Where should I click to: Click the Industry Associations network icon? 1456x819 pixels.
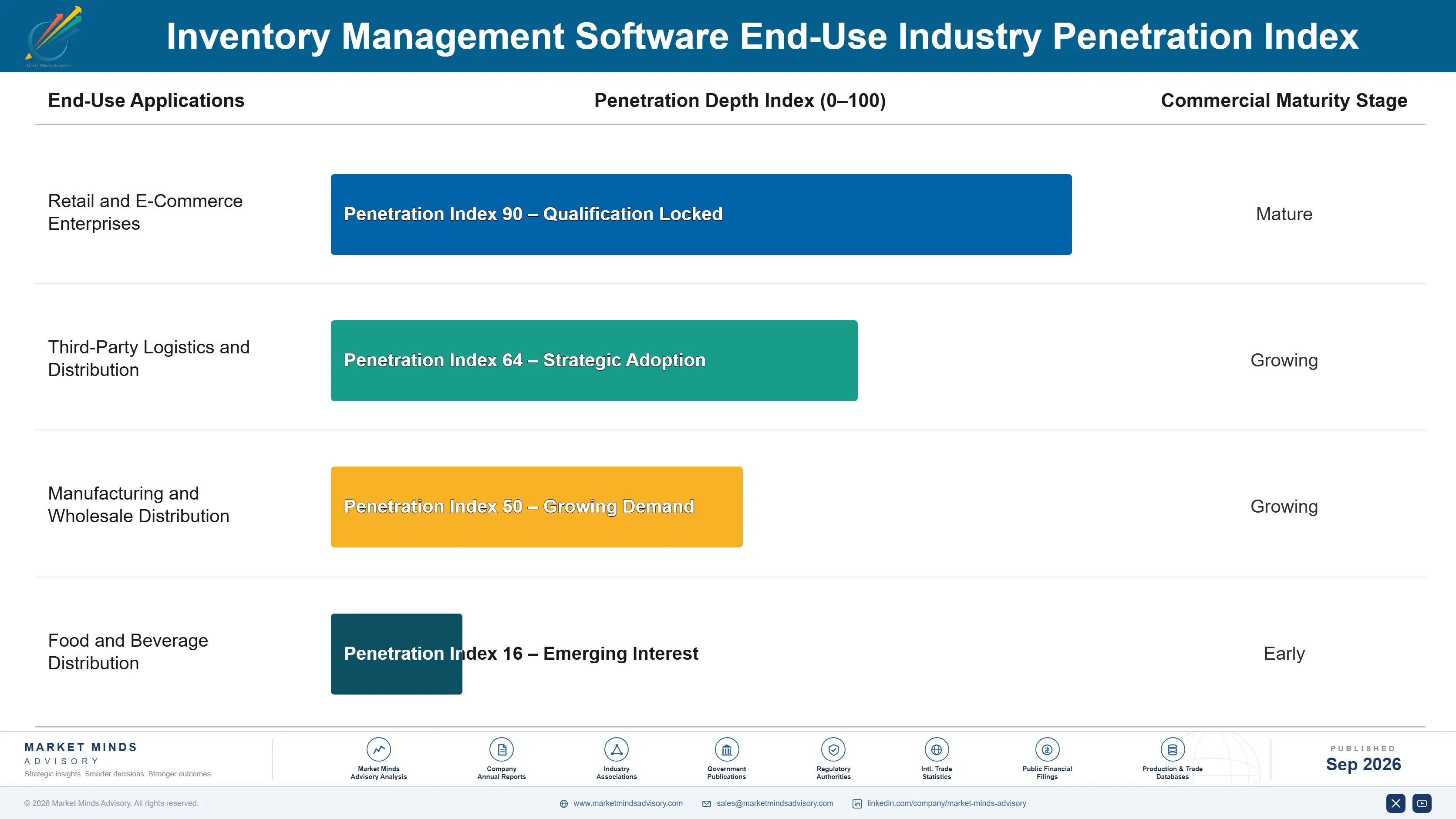point(617,749)
